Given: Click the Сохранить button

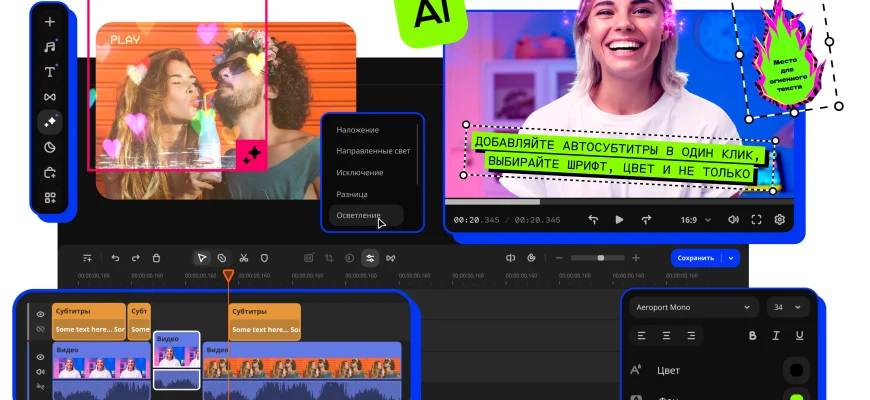Looking at the screenshot, I should (697, 258).
